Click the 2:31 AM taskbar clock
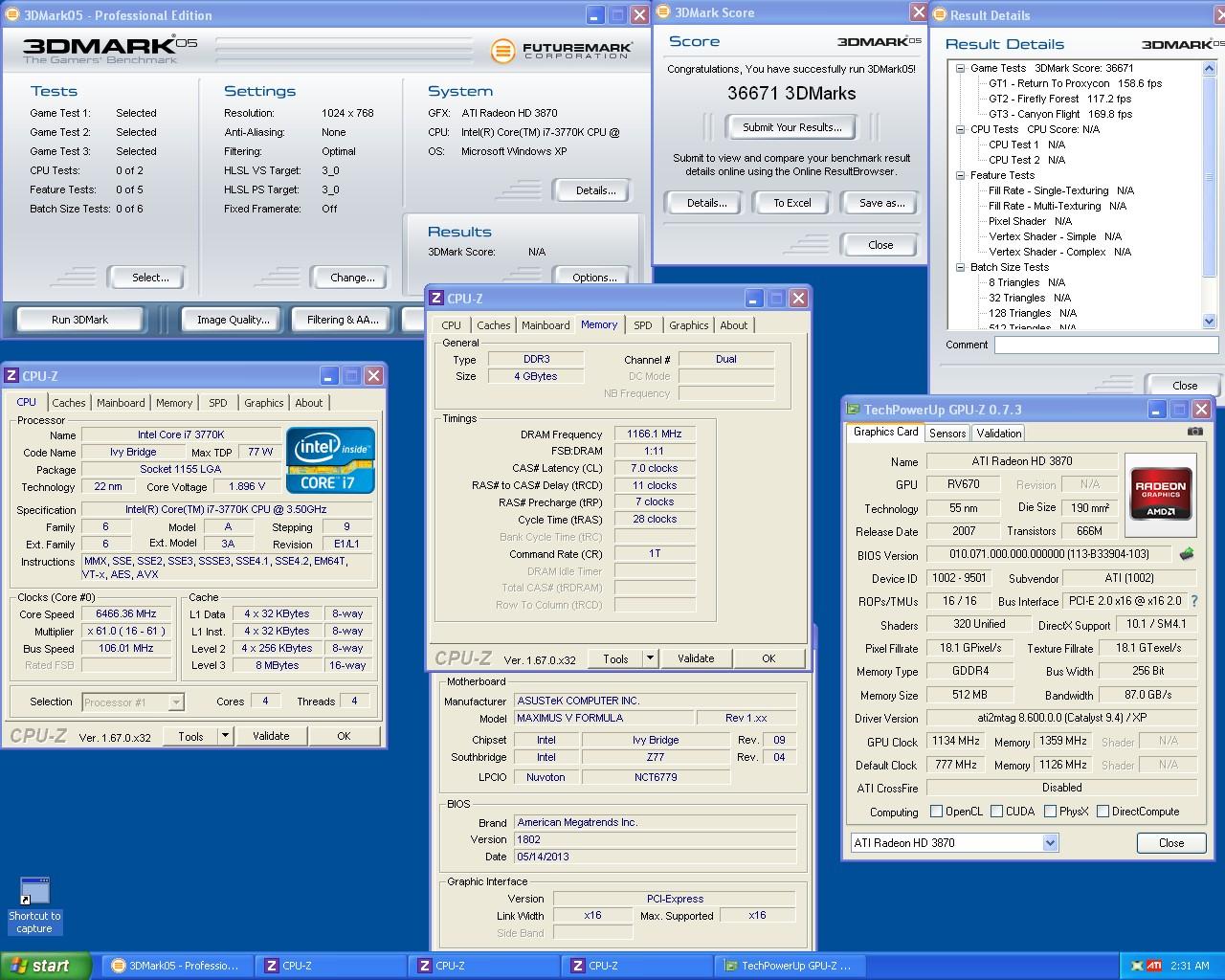 tap(1189, 966)
